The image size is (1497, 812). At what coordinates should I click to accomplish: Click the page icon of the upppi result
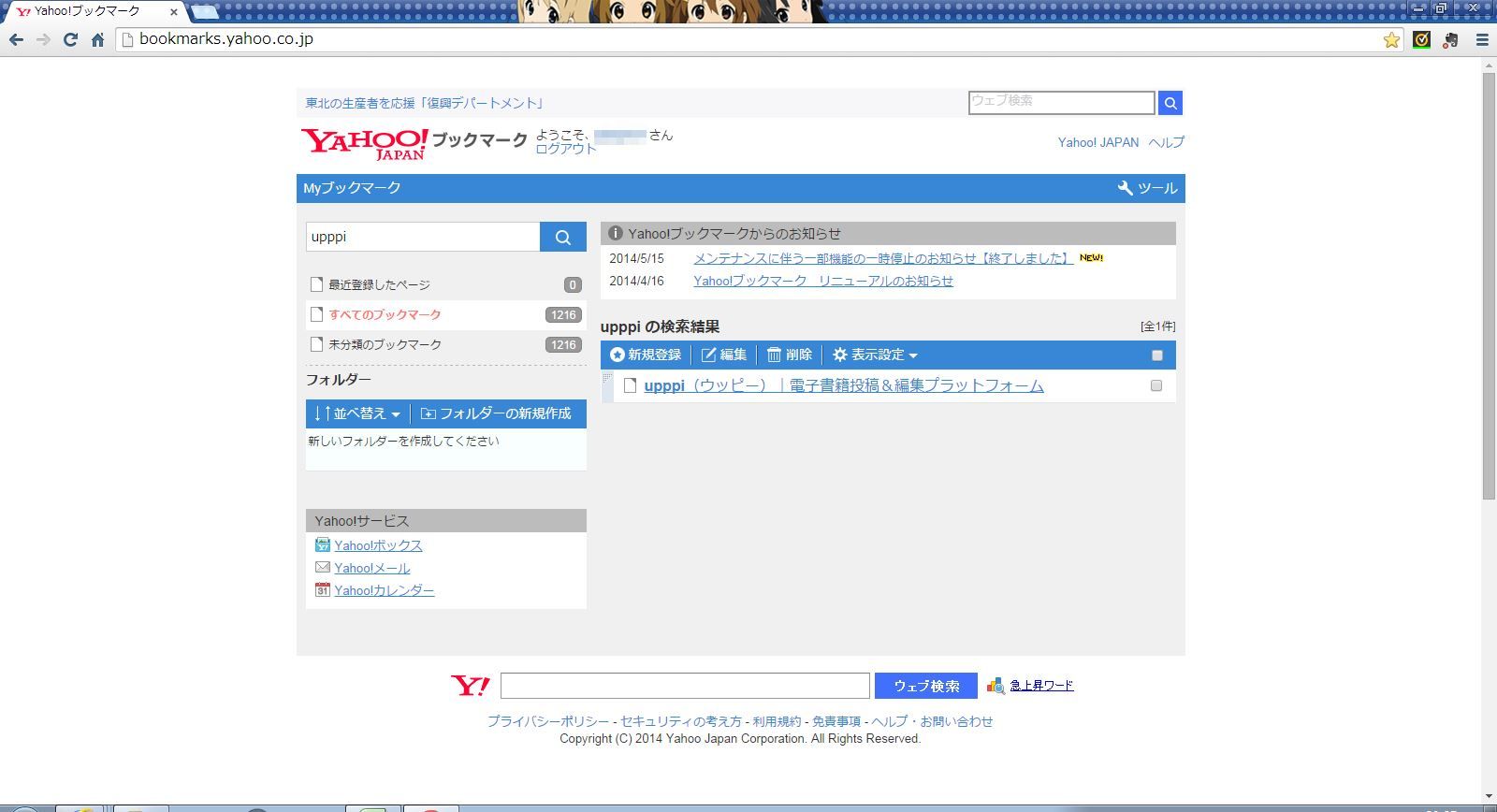point(631,385)
